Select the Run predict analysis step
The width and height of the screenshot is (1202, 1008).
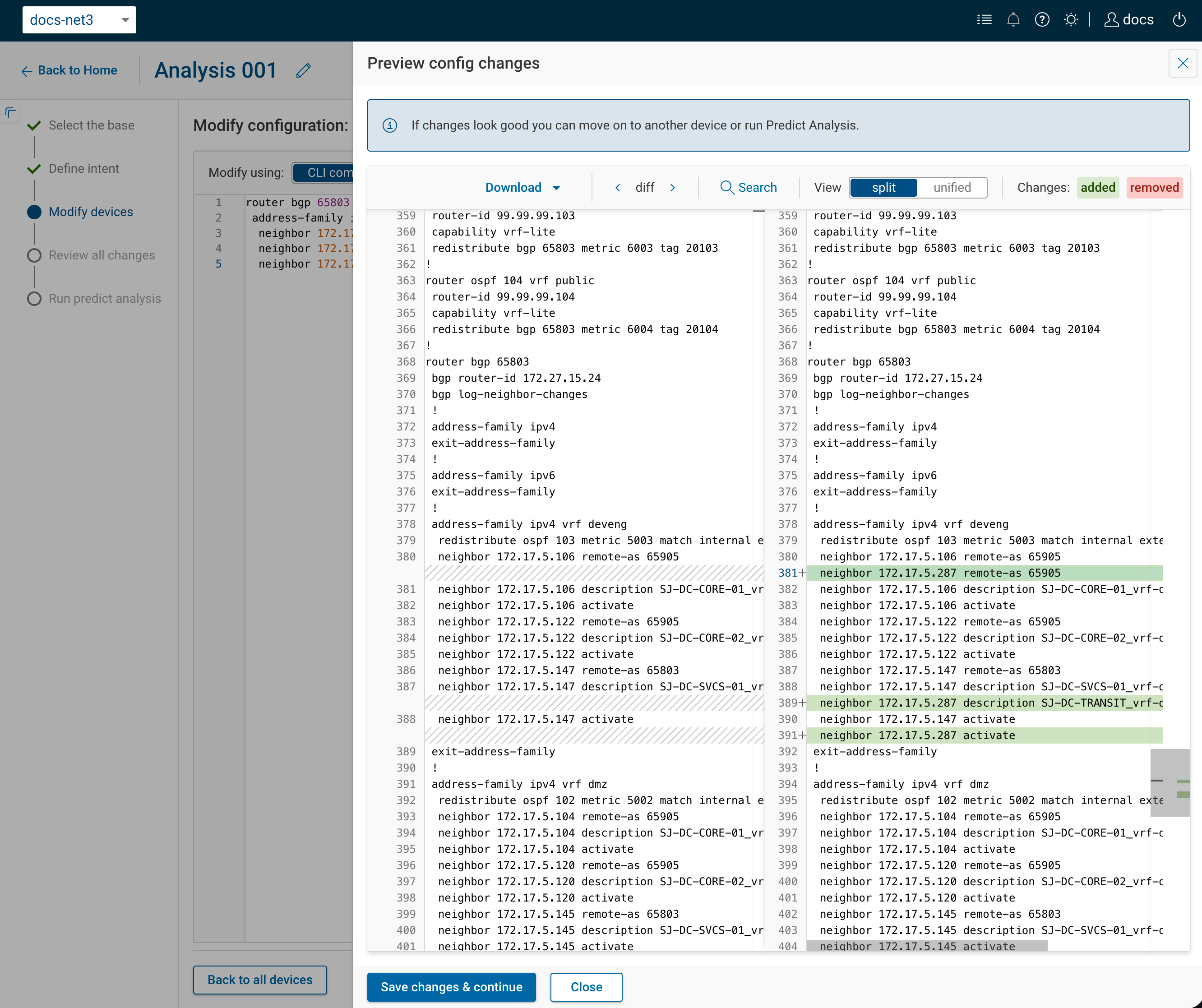click(104, 299)
